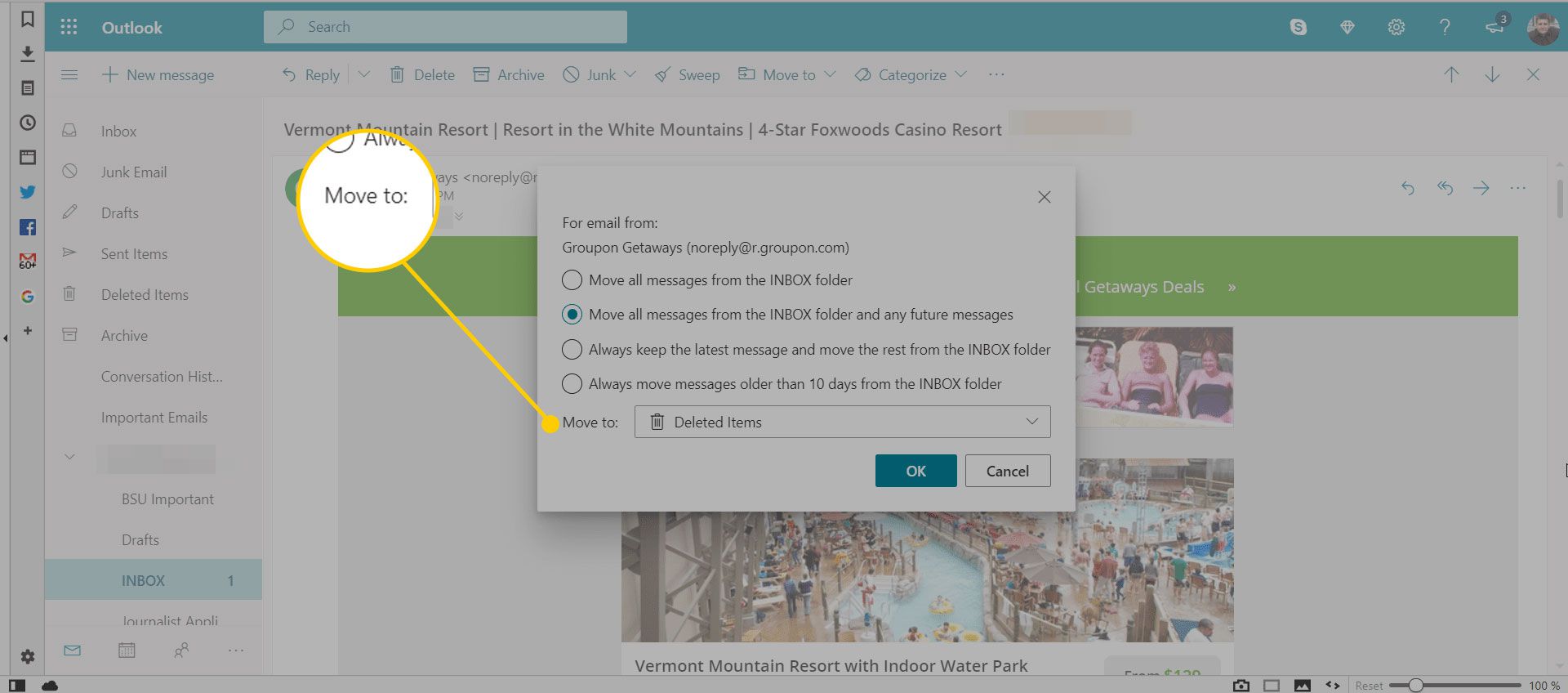This screenshot has height=693, width=1568.
Task: Click in the Outlook Search box
Action: click(445, 27)
